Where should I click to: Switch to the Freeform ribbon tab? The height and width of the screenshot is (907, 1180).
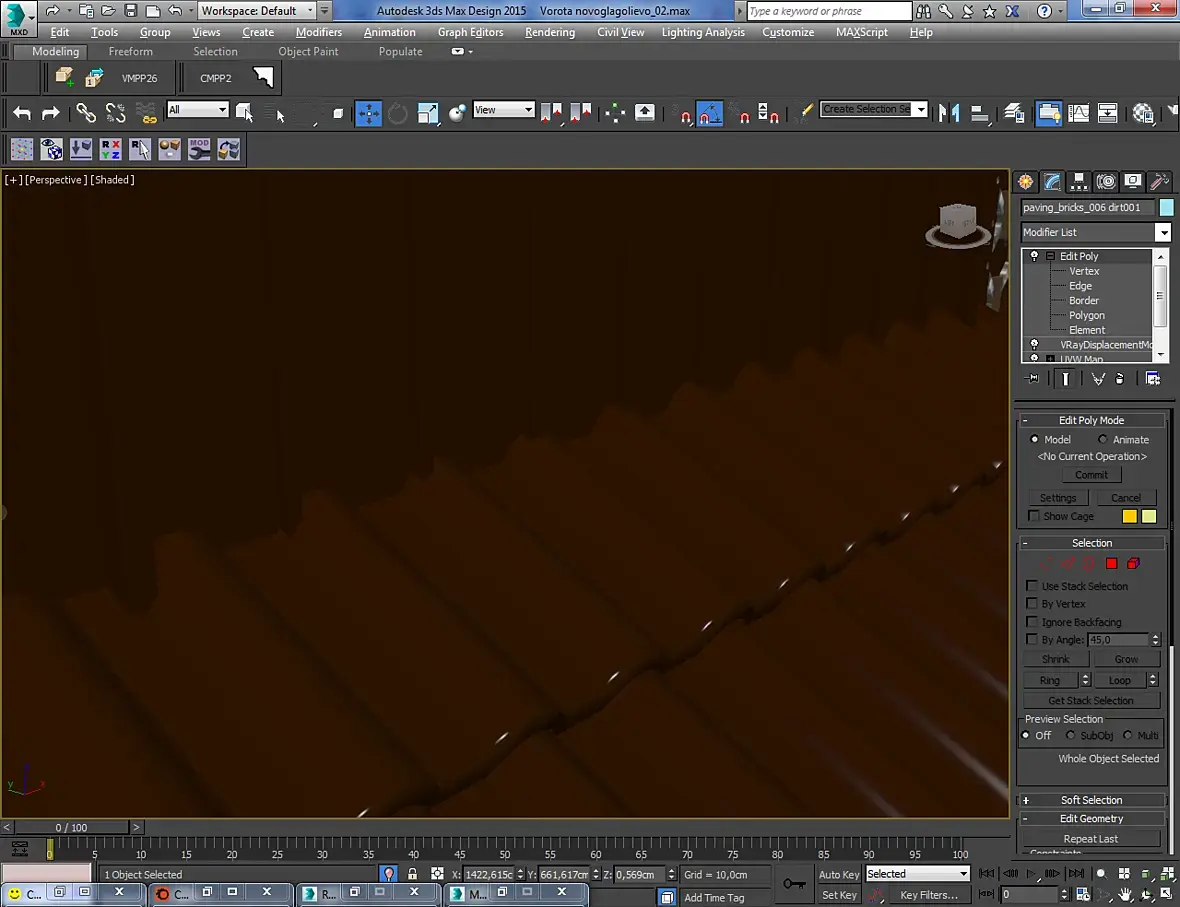[x=131, y=52]
